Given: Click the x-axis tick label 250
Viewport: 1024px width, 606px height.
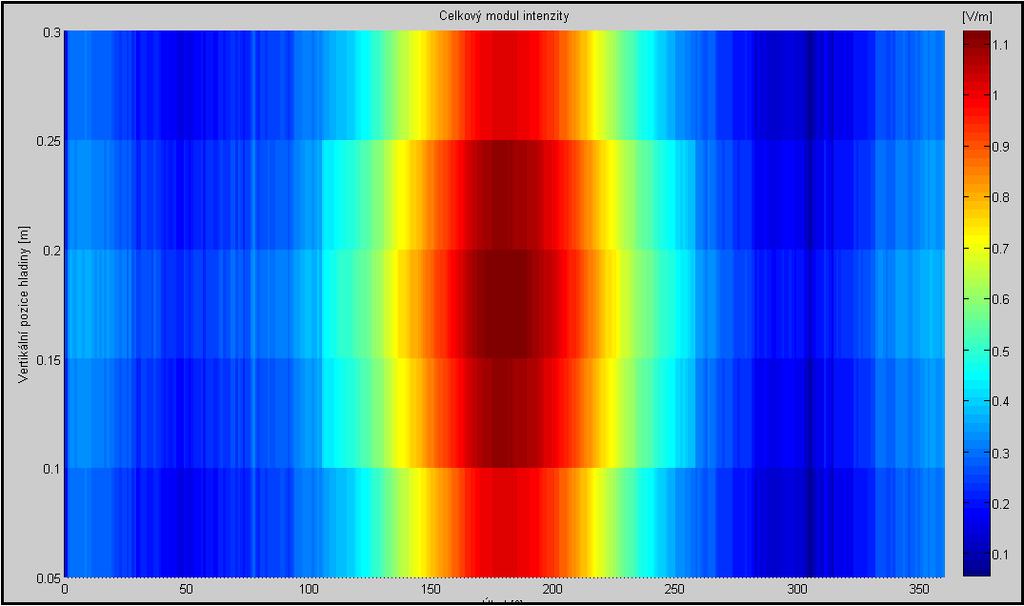Looking at the screenshot, I should tap(675, 590).
